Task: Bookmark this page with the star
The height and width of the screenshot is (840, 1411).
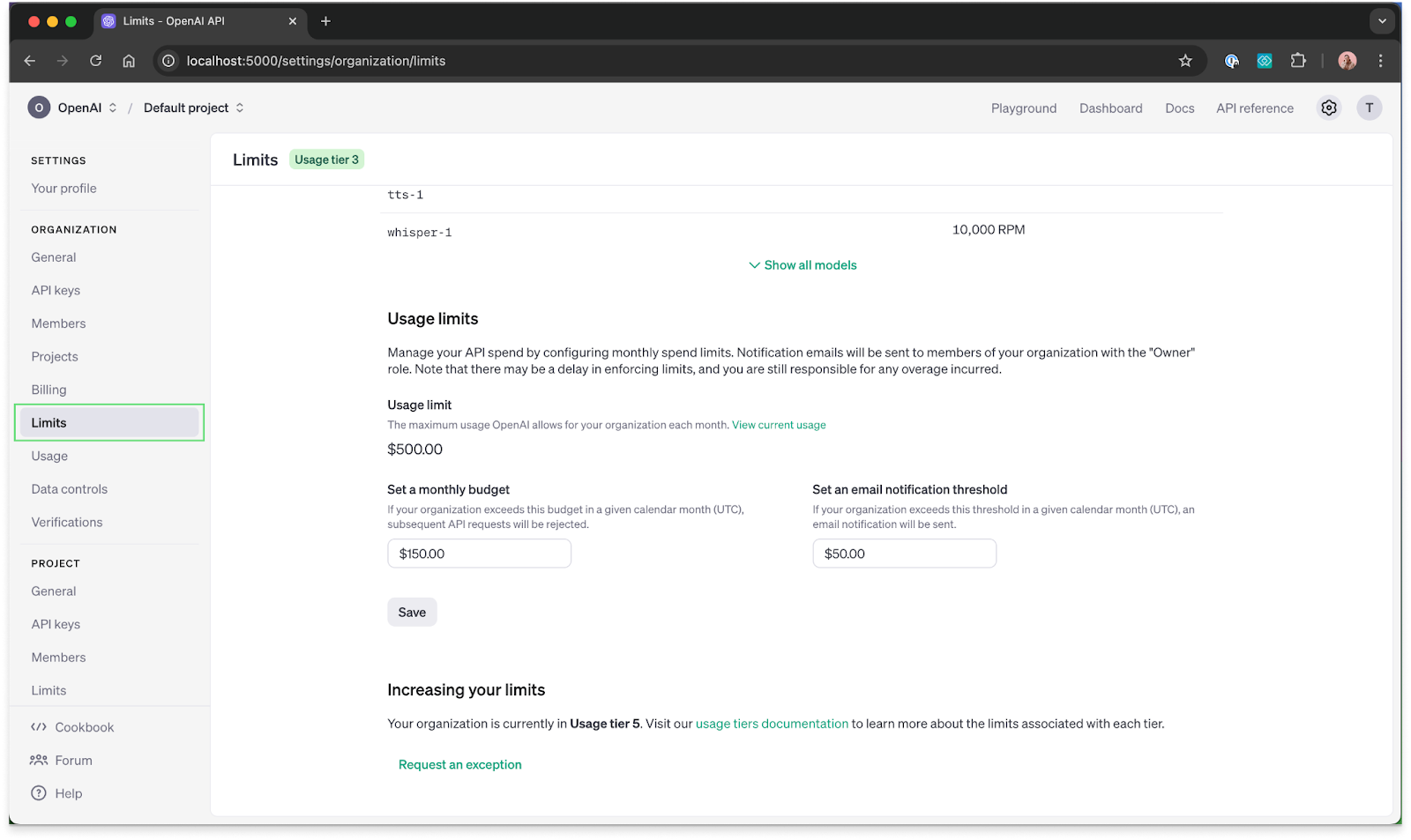Action: (x=1185, y=61)
